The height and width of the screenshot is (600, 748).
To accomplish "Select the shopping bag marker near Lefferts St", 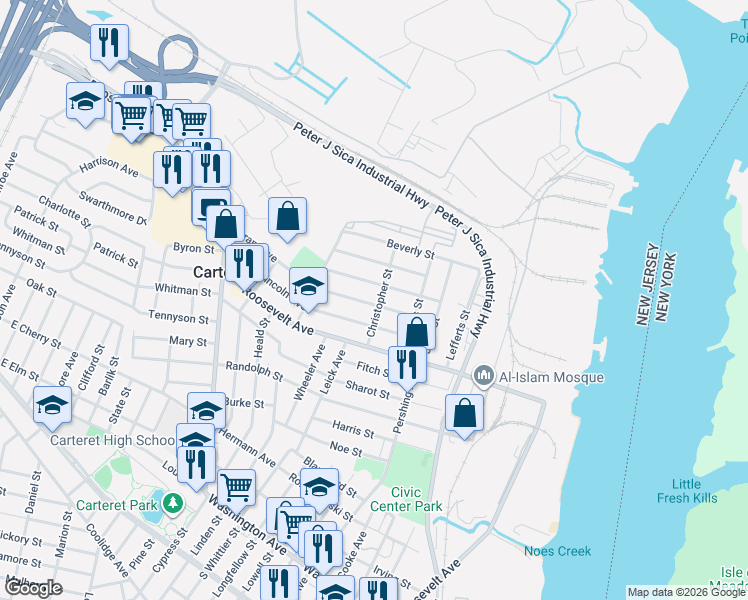I will pos(416,331).
